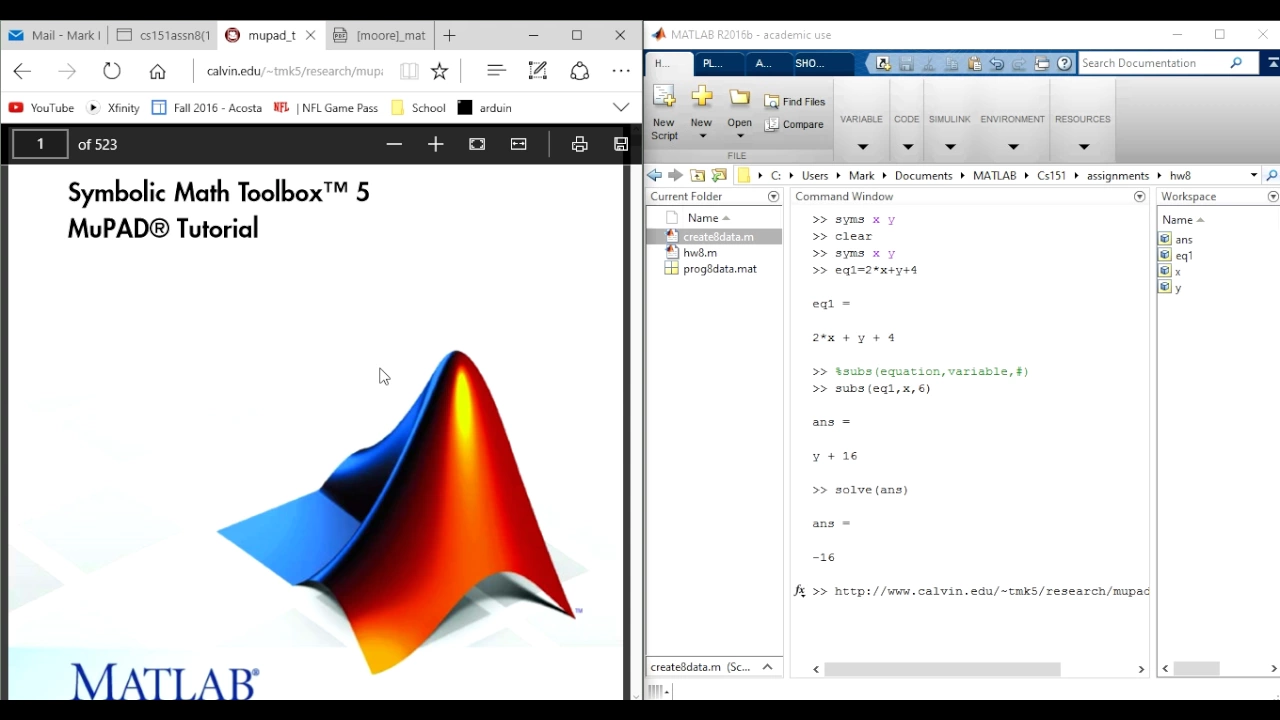Open the Open button dropdown arrow

740,136
